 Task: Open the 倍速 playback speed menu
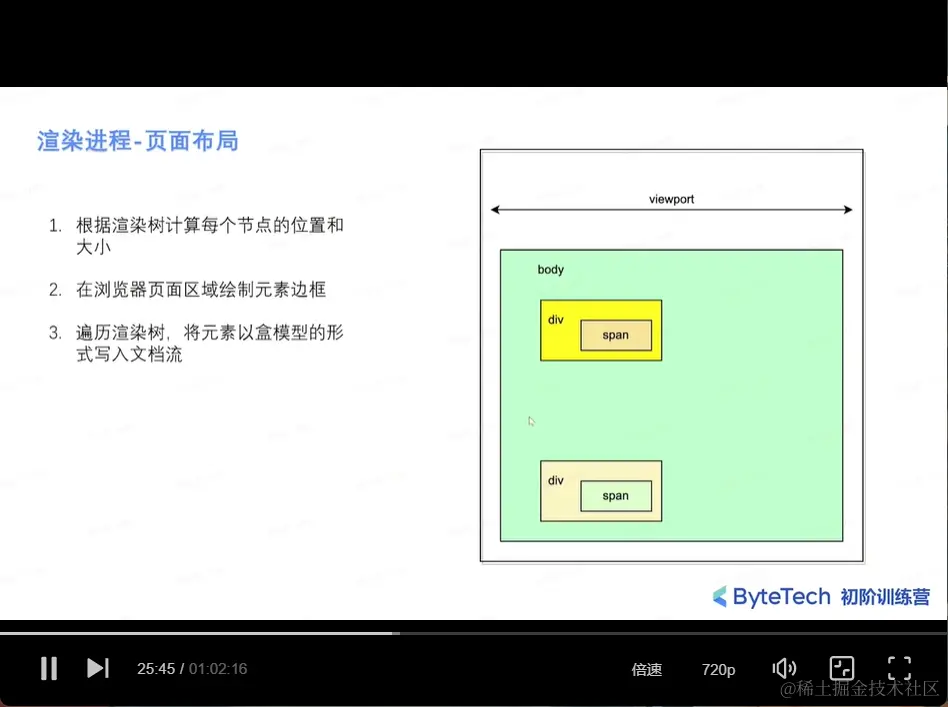point(646,670)
